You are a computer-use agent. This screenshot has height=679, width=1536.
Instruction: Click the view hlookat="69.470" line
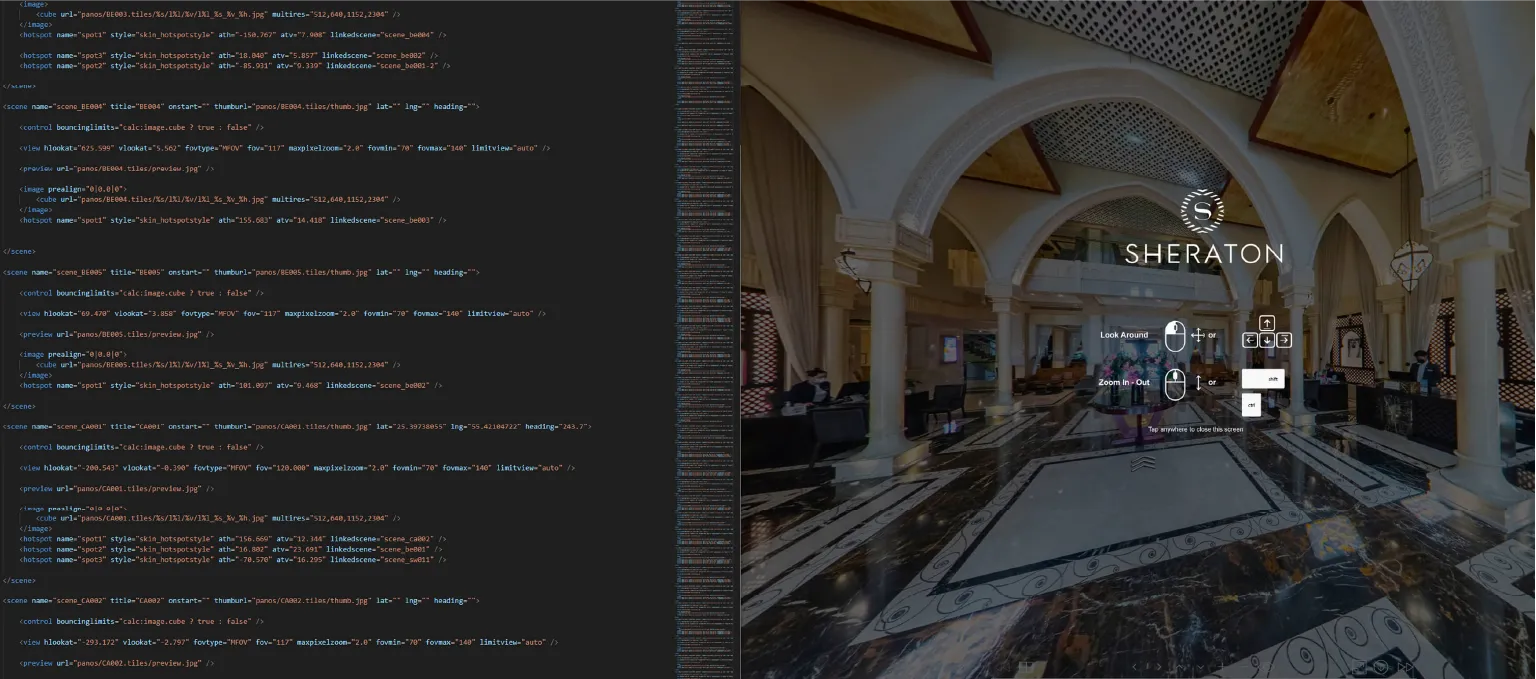[283, 314]
